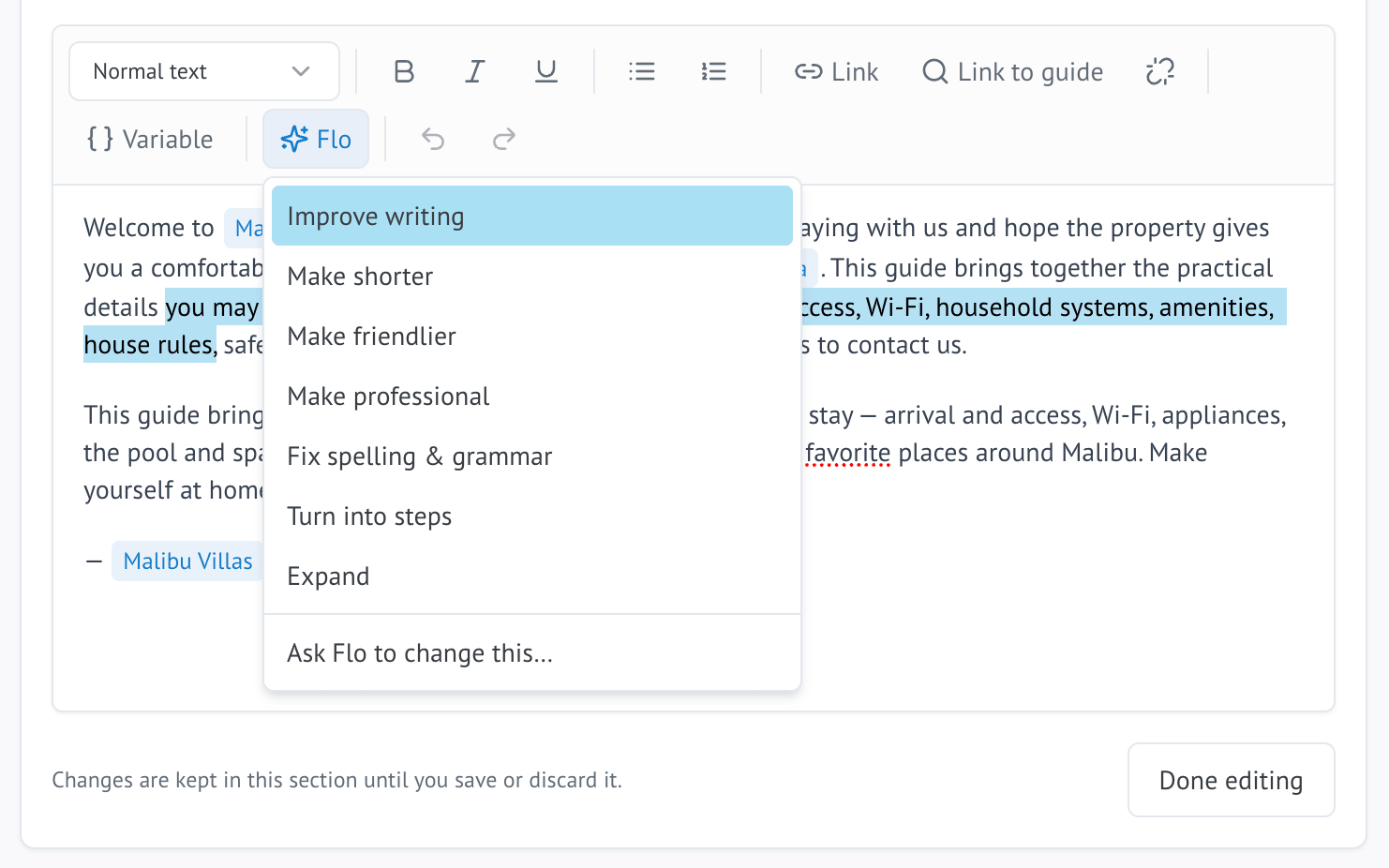Viewport: 1389px width, 868px height.
Task: Click the Link button
Action: coord(837,71)
